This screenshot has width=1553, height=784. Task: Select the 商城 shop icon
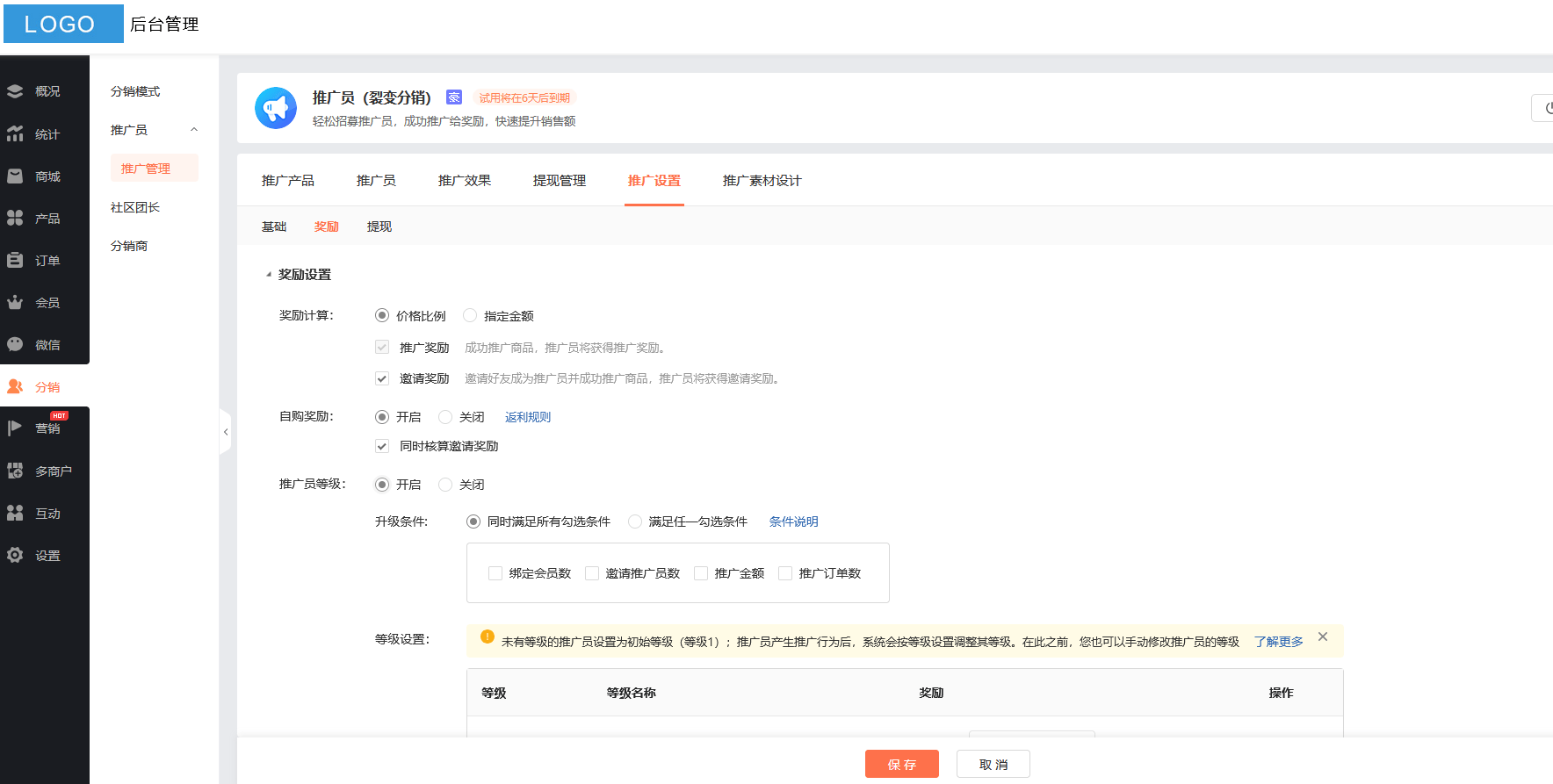pos(15,176)
